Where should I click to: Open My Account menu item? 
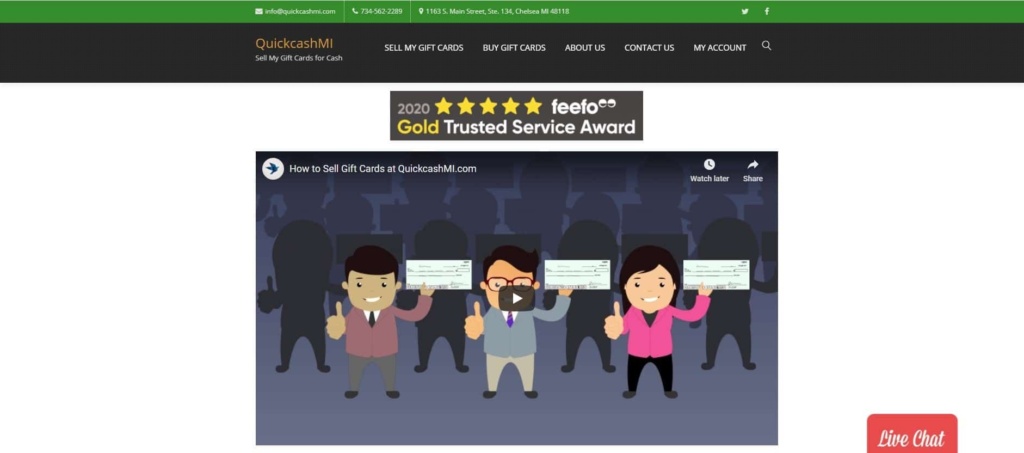720,48
